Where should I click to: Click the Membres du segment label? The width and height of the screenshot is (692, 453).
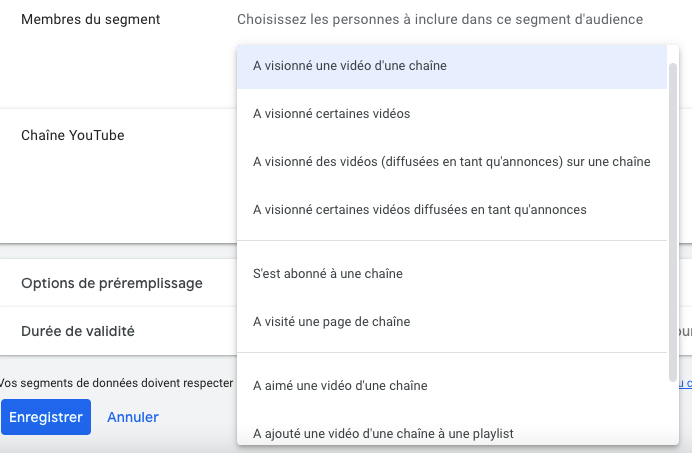[90, 19]
